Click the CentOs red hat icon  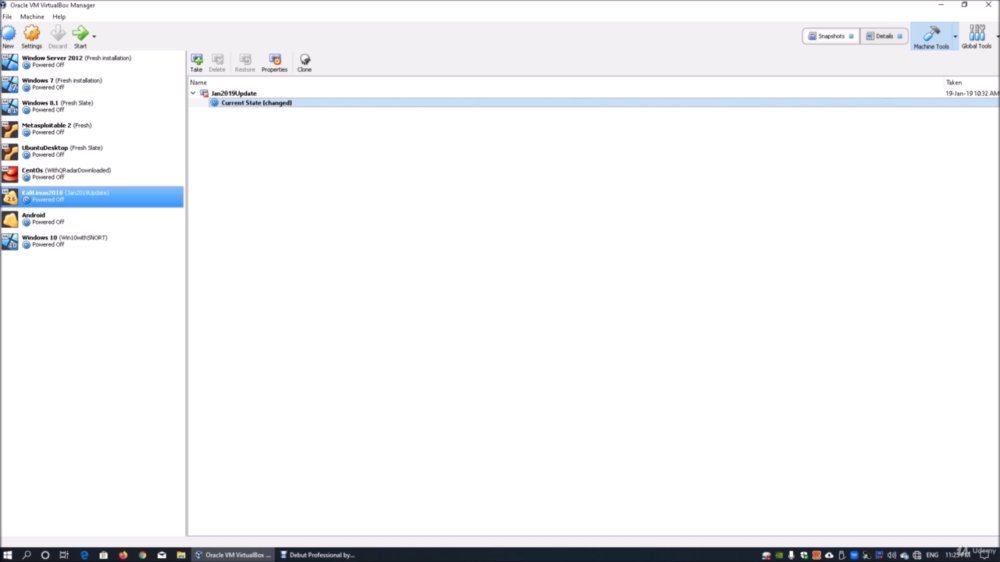10,174
